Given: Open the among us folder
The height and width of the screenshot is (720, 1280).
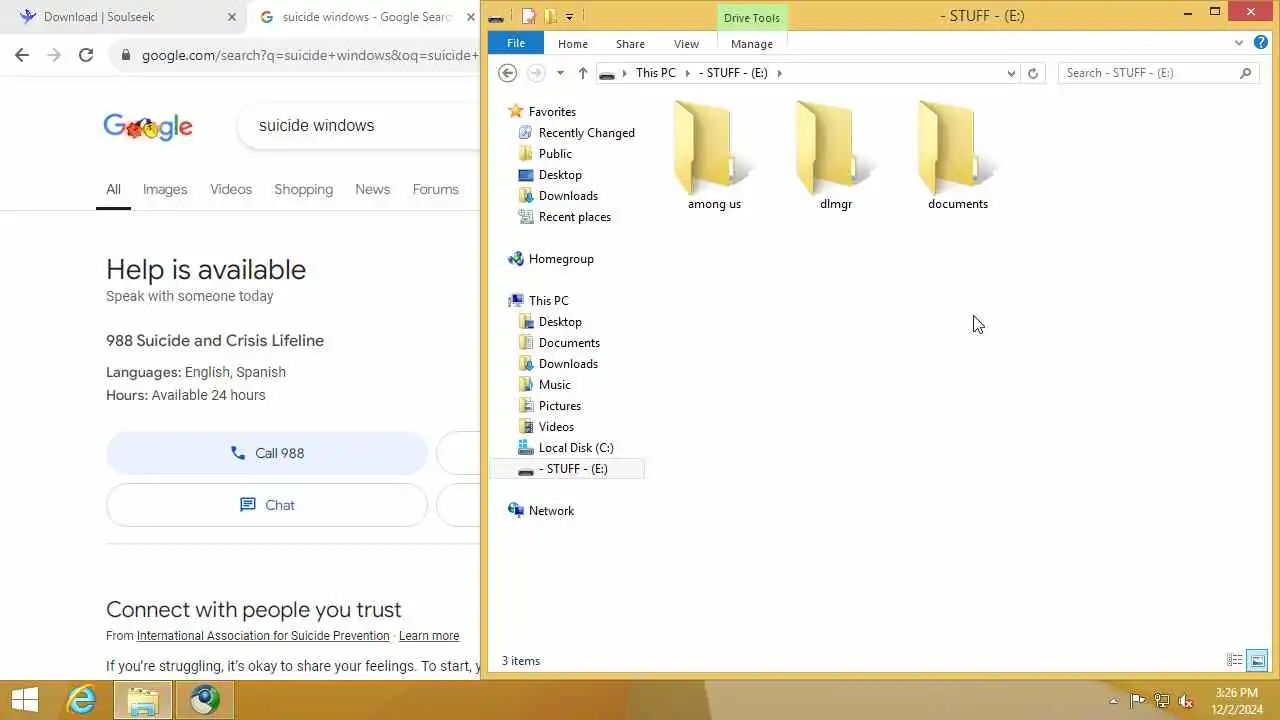Looking at the screenshot, I should [714, 155].
